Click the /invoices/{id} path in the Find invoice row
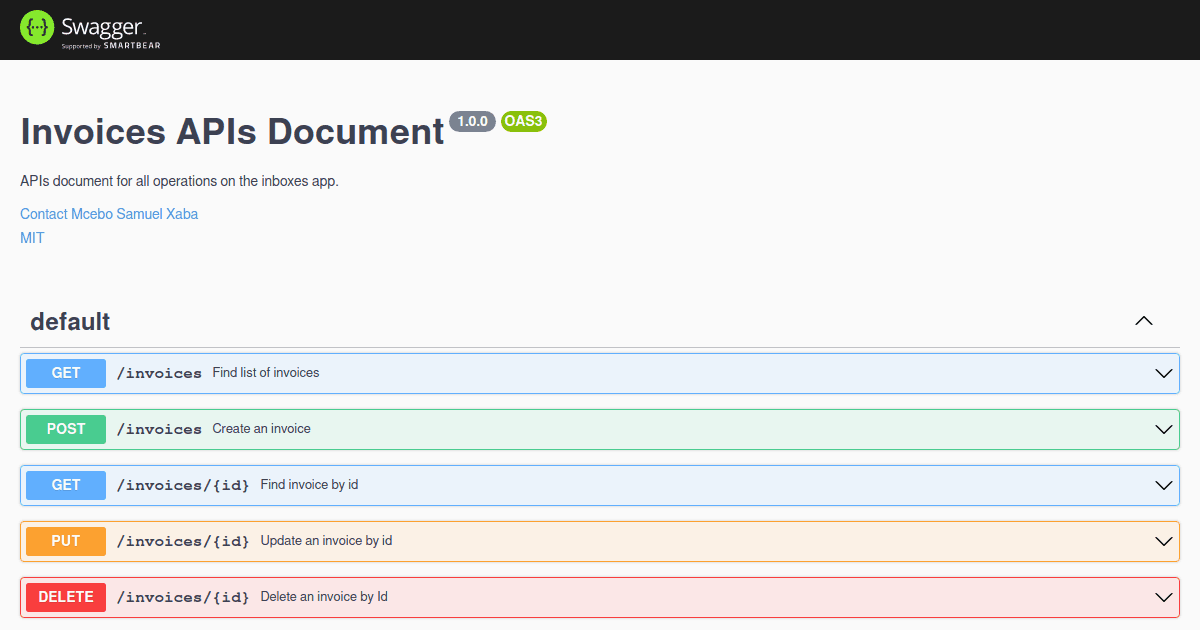Image resolution: width=1200 pixels, height=630 pixels. [x=183, y=485]
